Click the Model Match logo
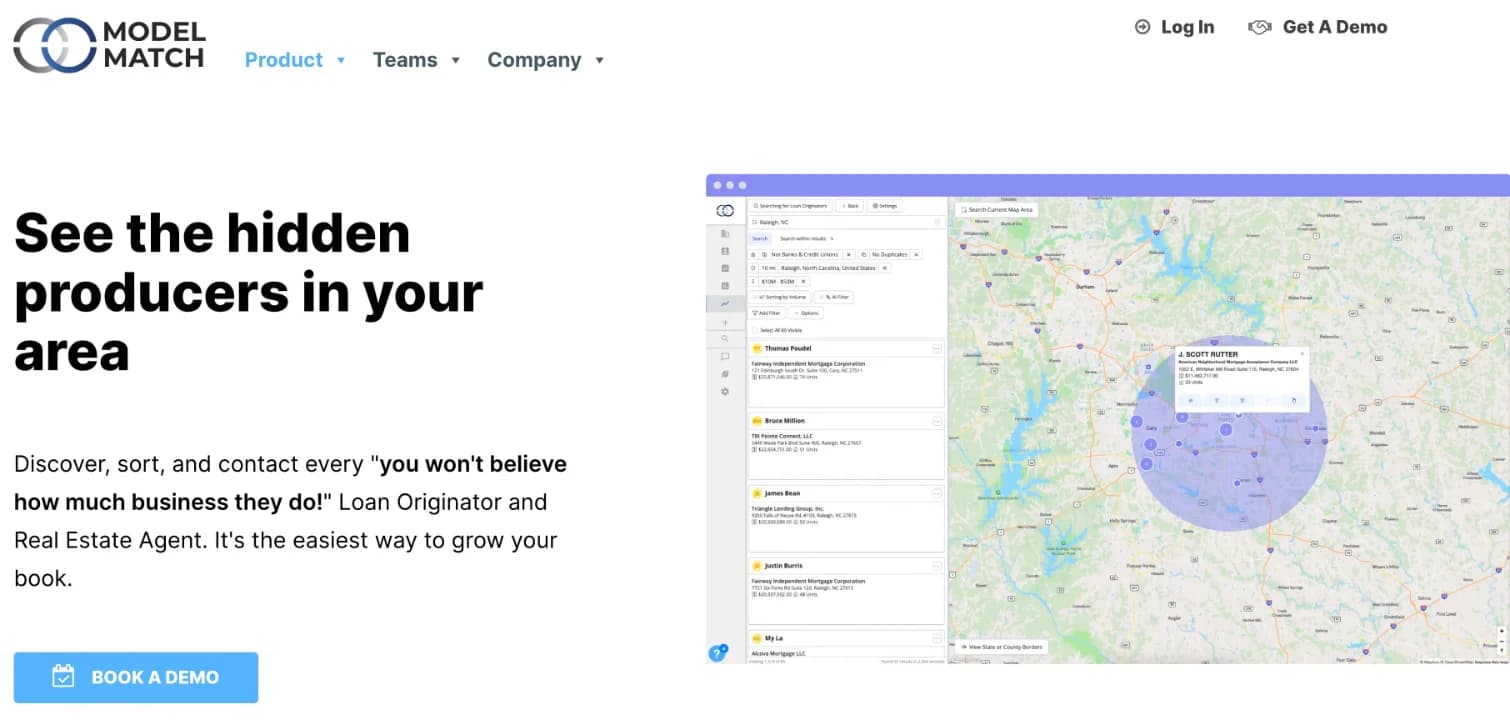The width and height of the screenshot is (1510, 721). pyautogui.click(x=109, y=45)
